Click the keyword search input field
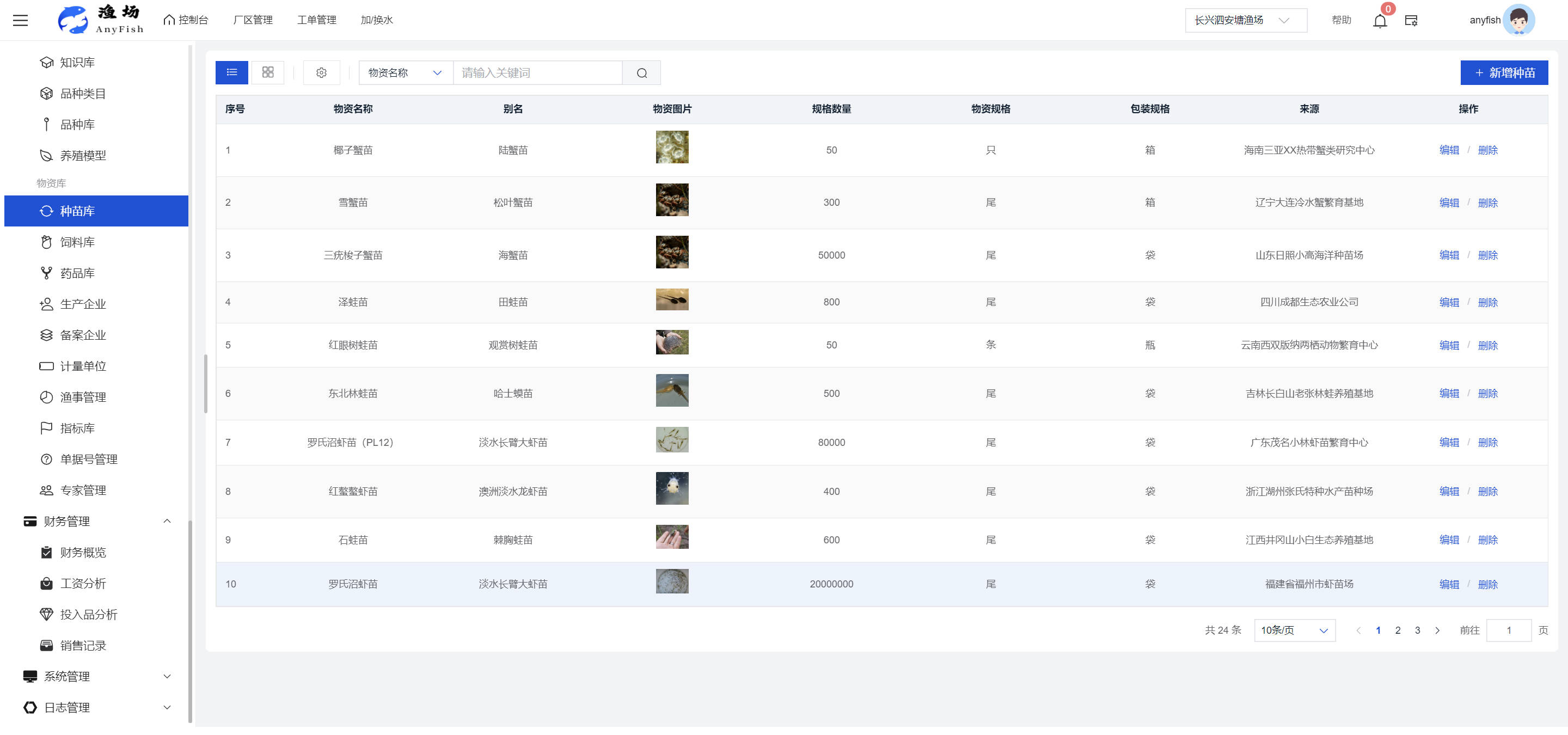Image resolution: width=1568 pixels, height=735 pixels. 538,73
